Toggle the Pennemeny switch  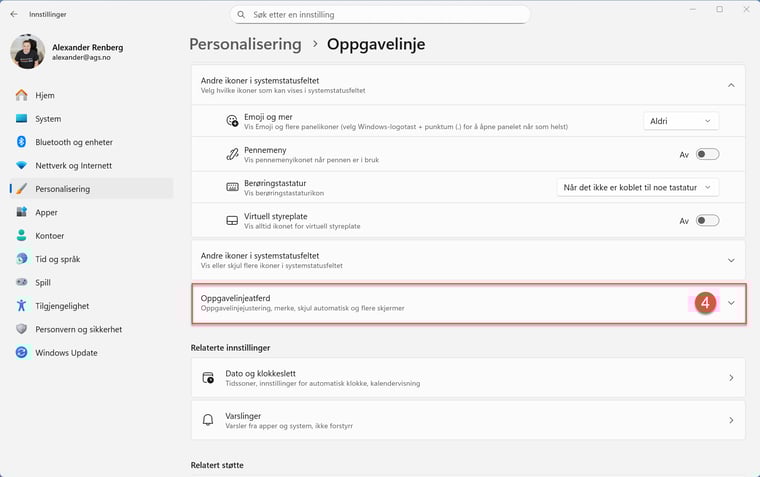pyautogui.click(x=707, y=154)
